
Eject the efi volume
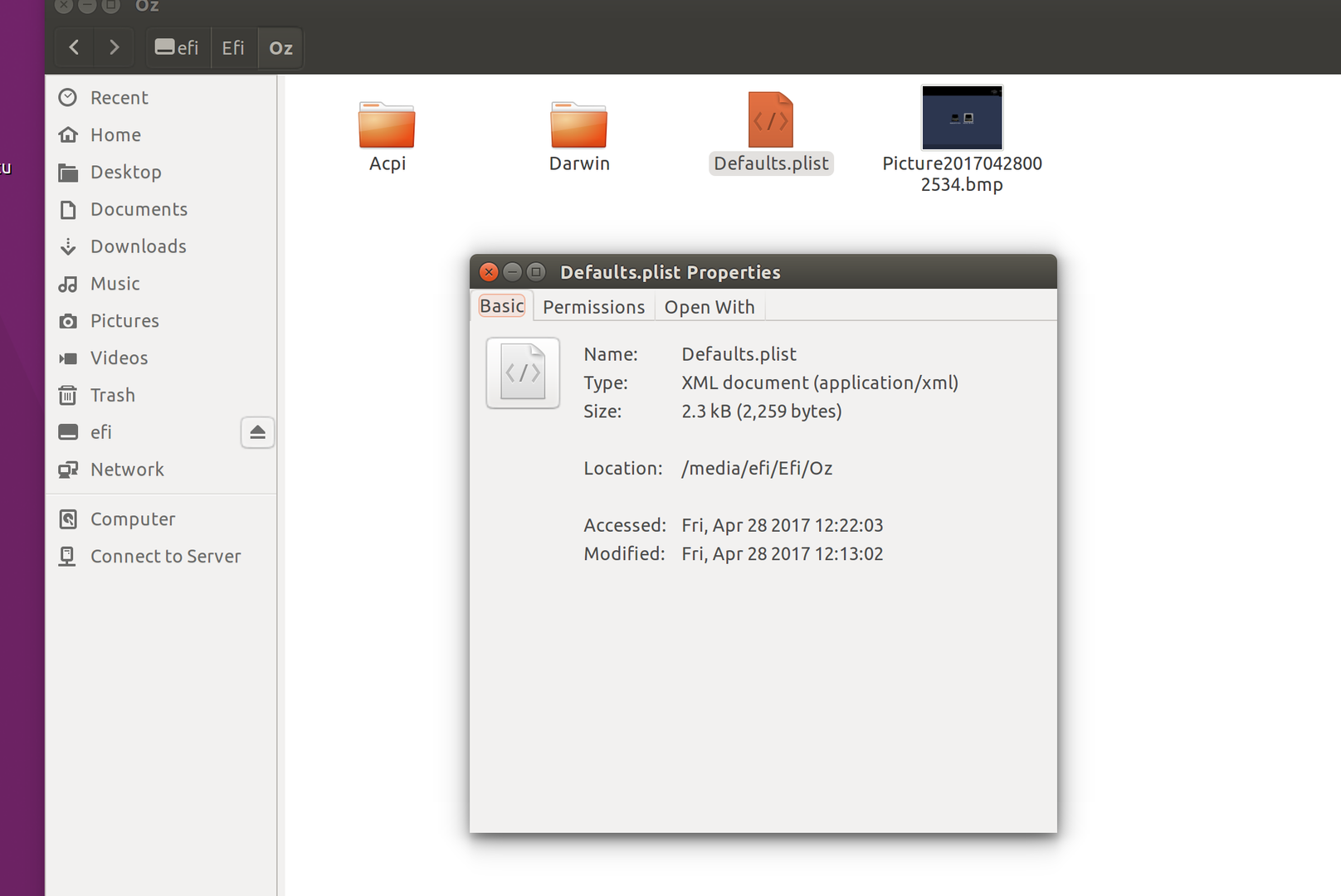[x=257, y=432]
